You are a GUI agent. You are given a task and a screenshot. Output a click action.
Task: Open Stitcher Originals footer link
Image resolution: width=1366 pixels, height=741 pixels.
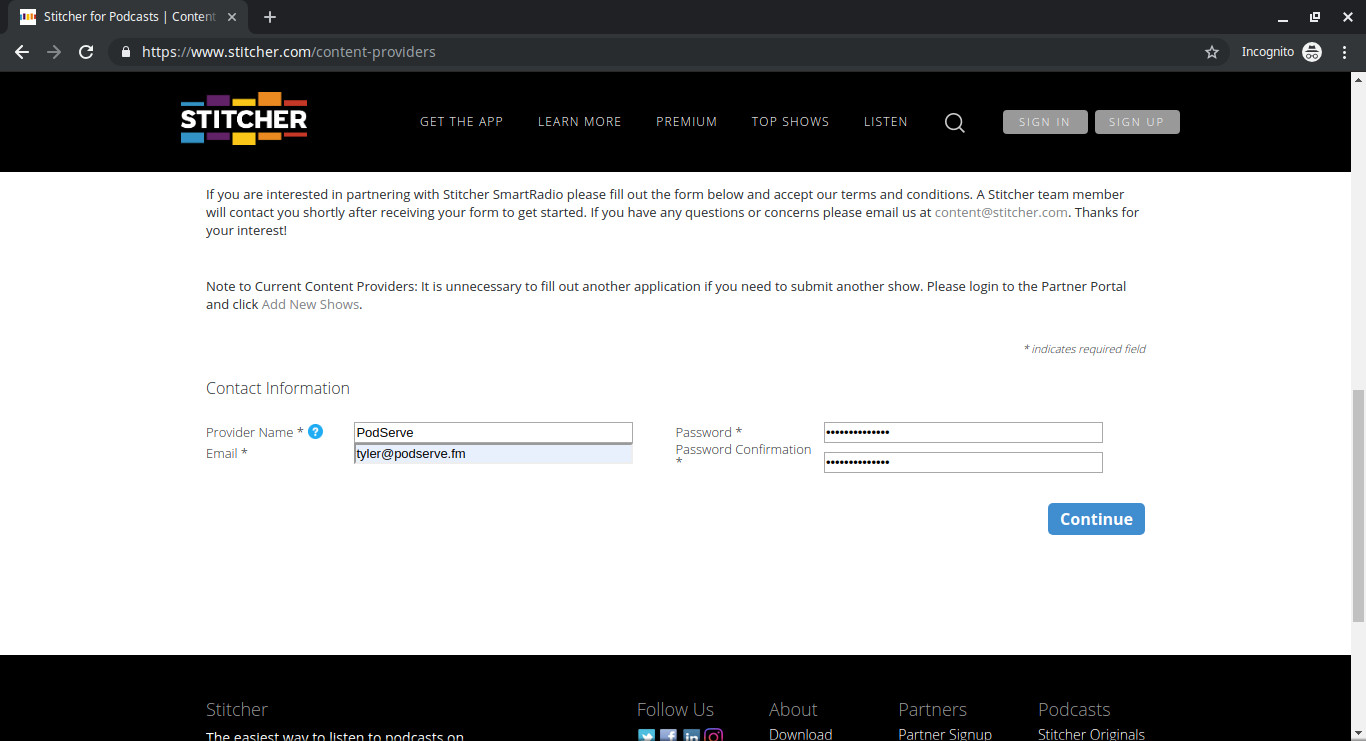tap(1091, 734)
